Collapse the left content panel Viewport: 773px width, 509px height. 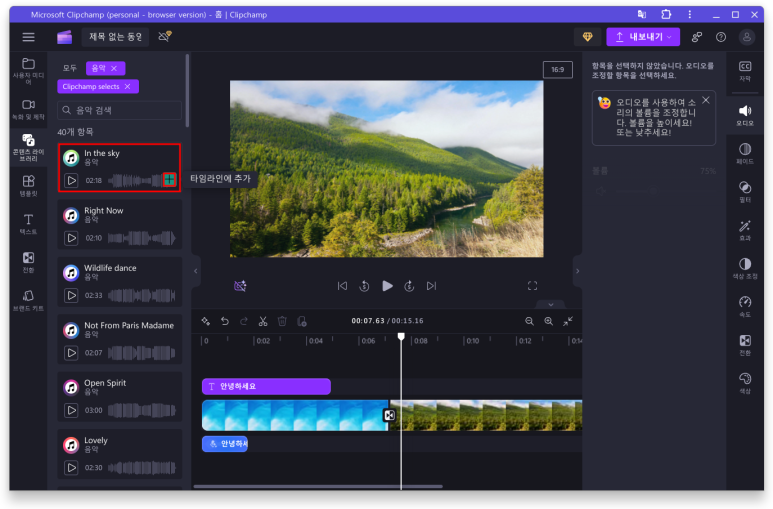coord(196,271)
